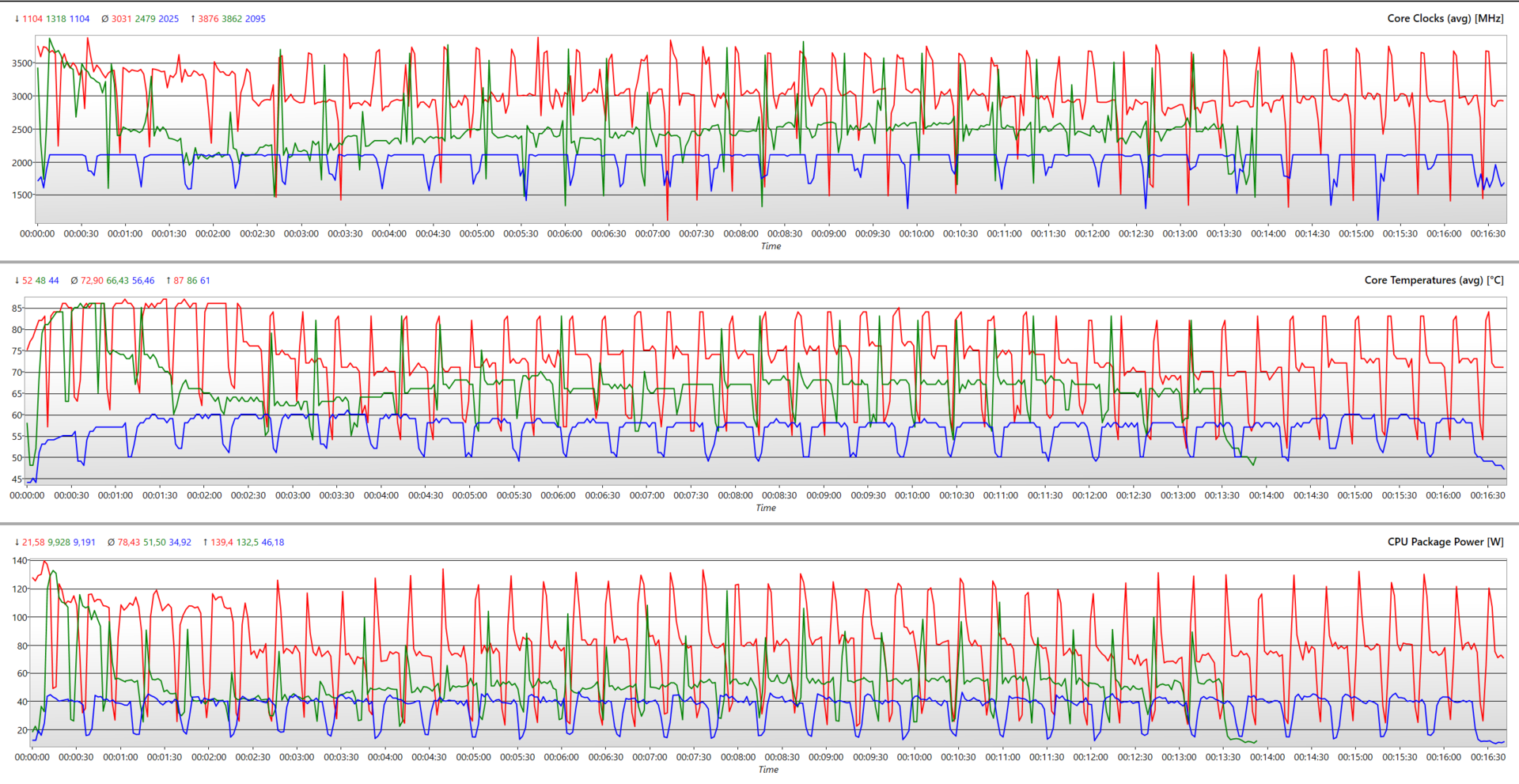Click the 45 label on temperature axis
The height and width of the screenshot is (784, 1519).
[x=17, y=479]
